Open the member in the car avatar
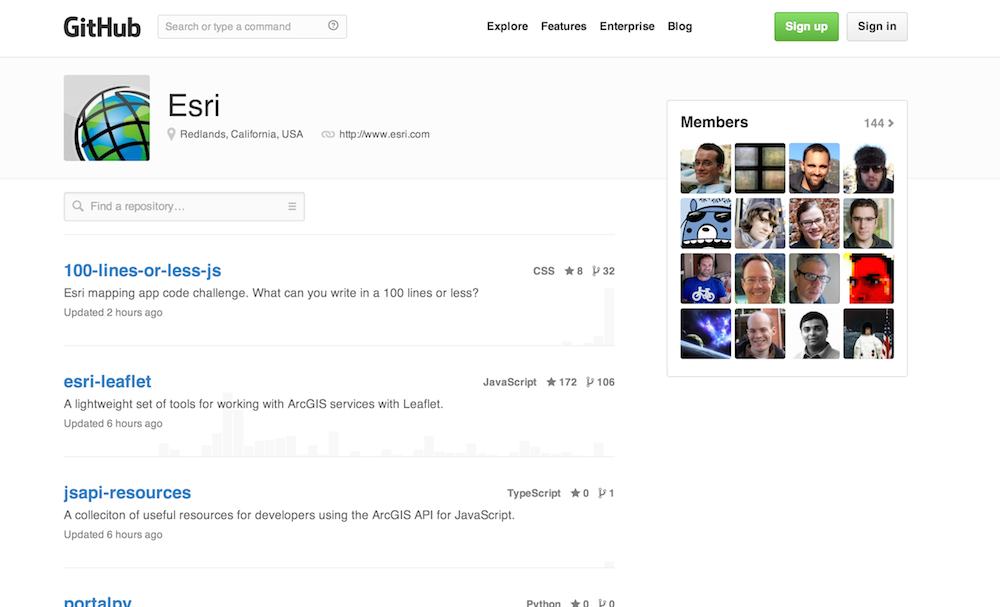The image size is (1000, 607). coord(706,168)
